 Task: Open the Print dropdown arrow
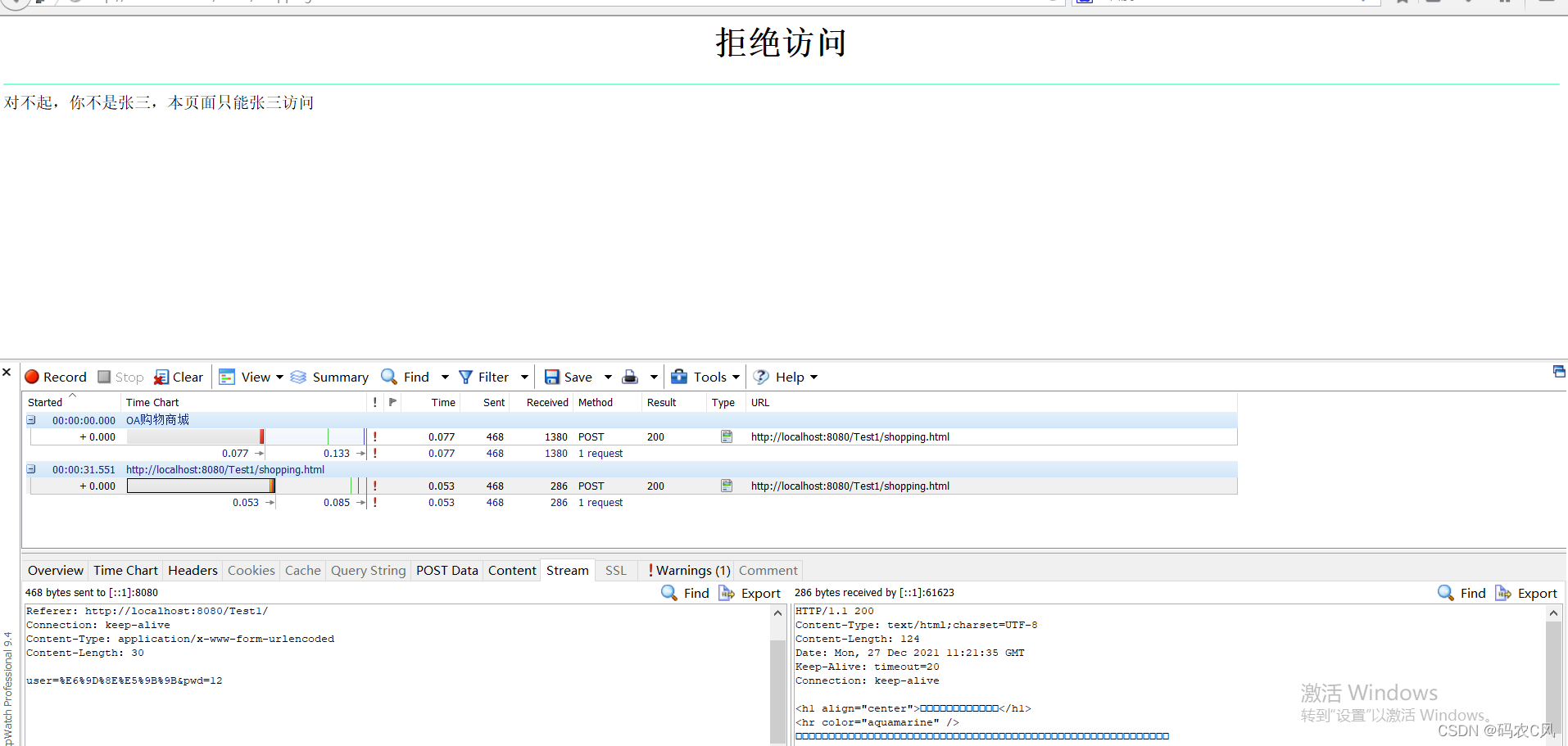coord(654,378)
